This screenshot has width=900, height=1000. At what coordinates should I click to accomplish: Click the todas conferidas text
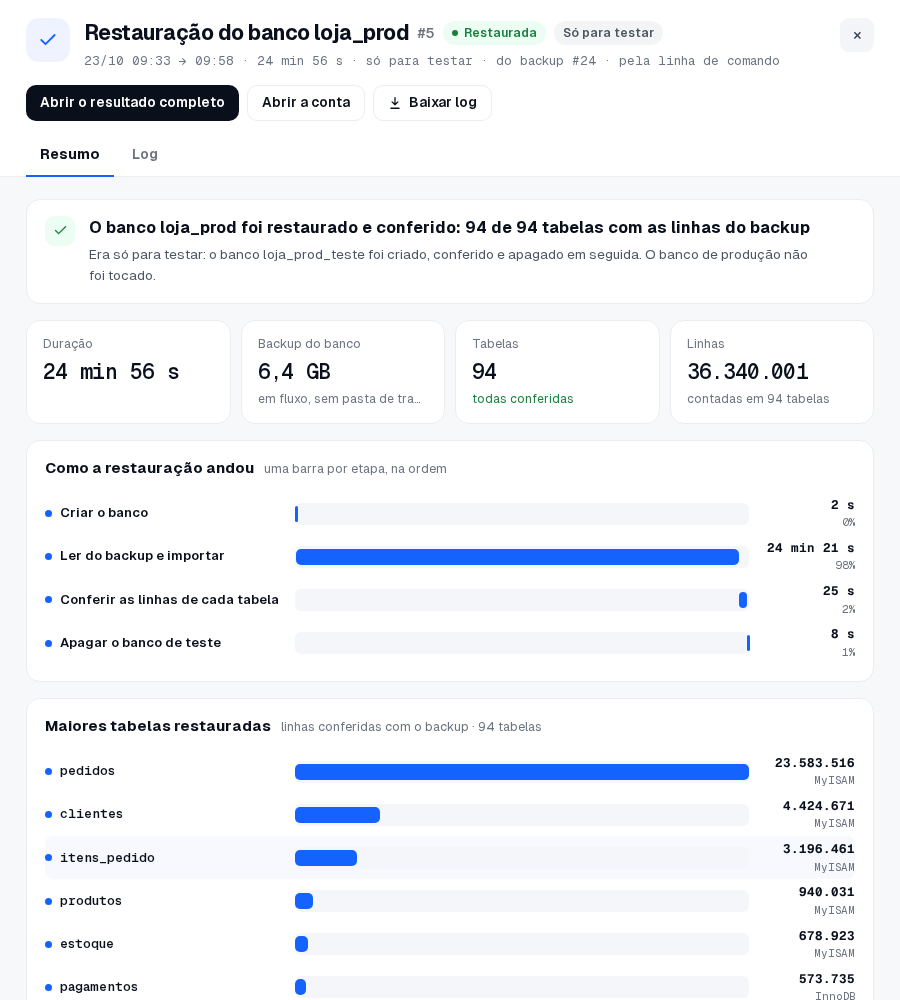click(522, 399)
